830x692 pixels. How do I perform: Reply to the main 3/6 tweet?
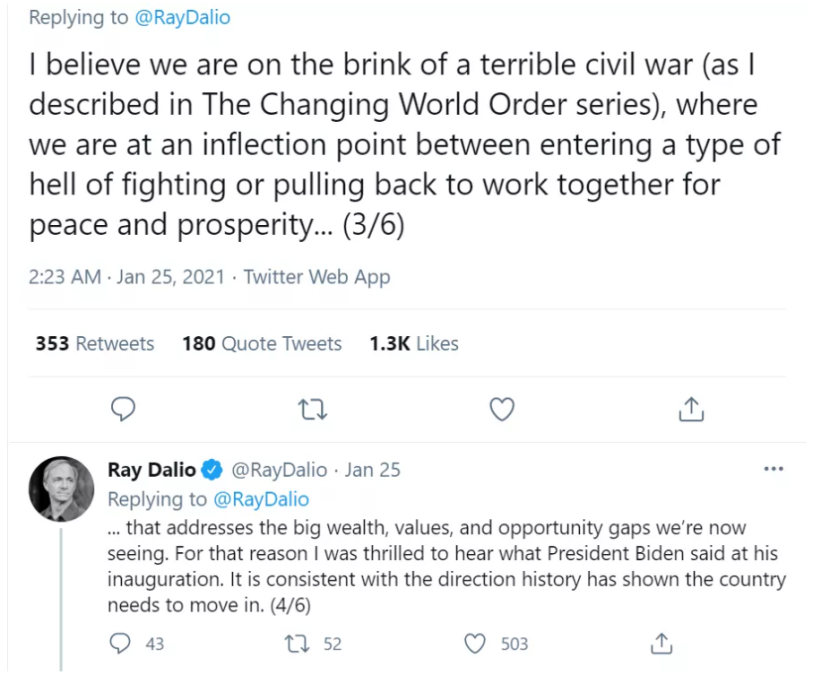pyautogui.click(x=123, y=408)
